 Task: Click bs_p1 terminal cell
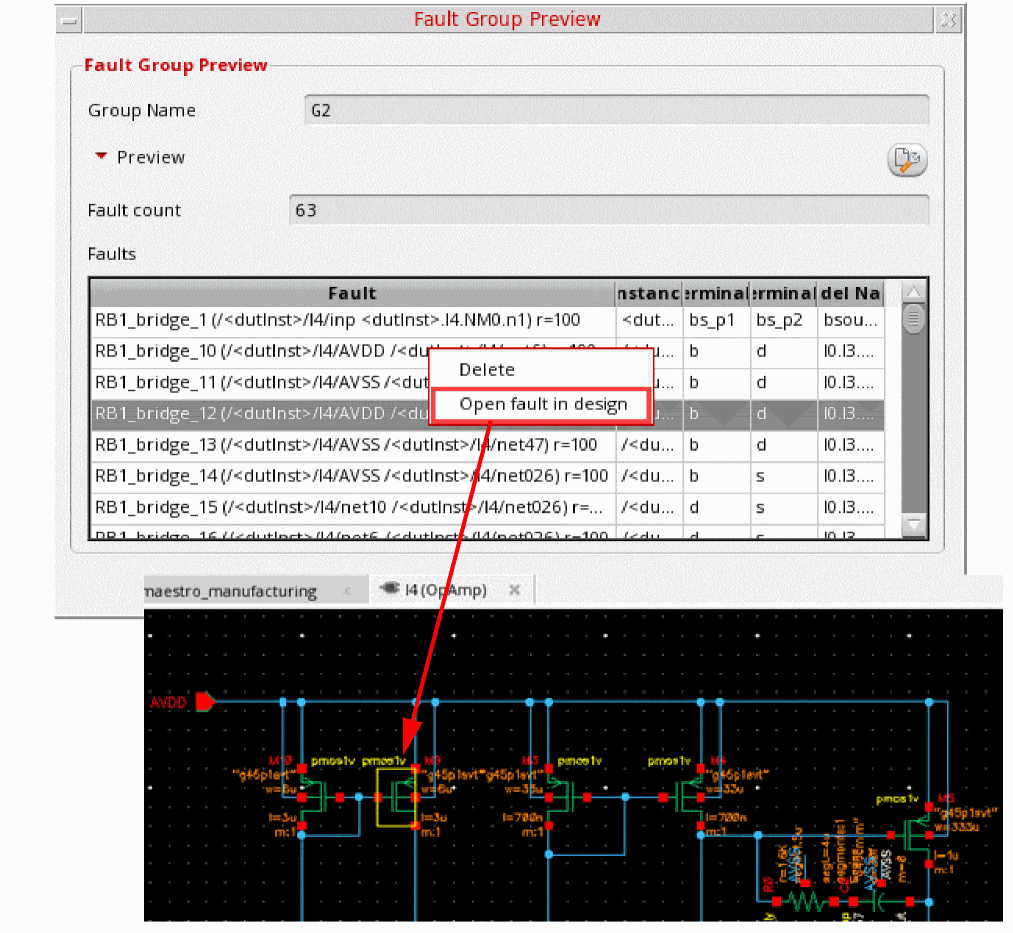point(716,320)
